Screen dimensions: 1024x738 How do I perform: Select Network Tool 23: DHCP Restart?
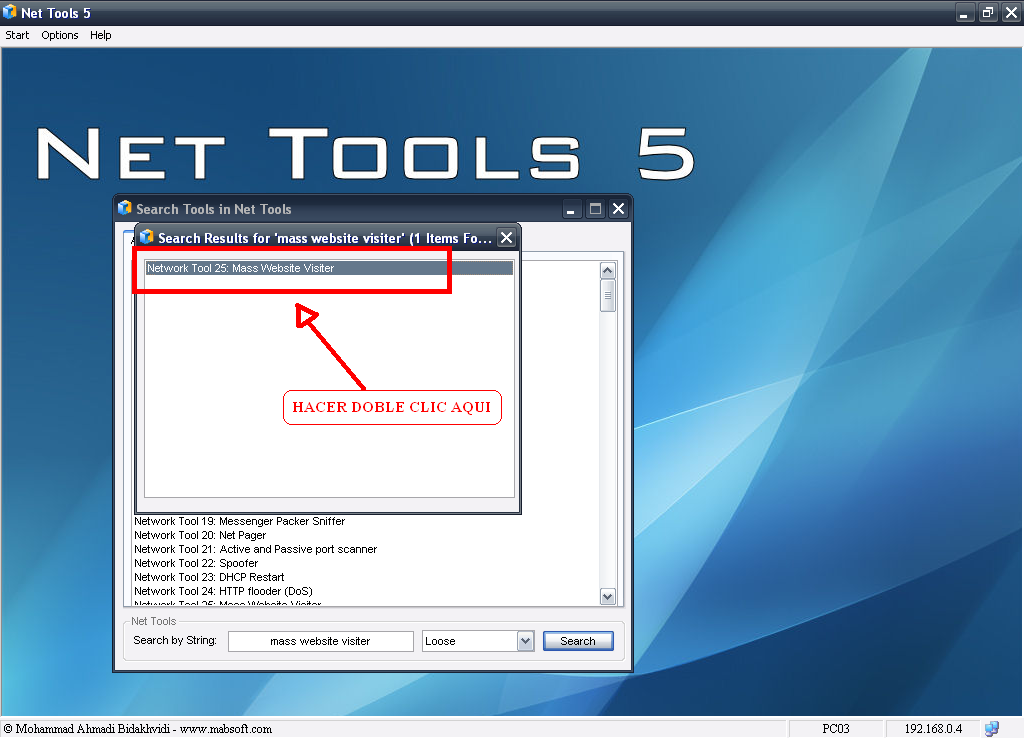209,577
